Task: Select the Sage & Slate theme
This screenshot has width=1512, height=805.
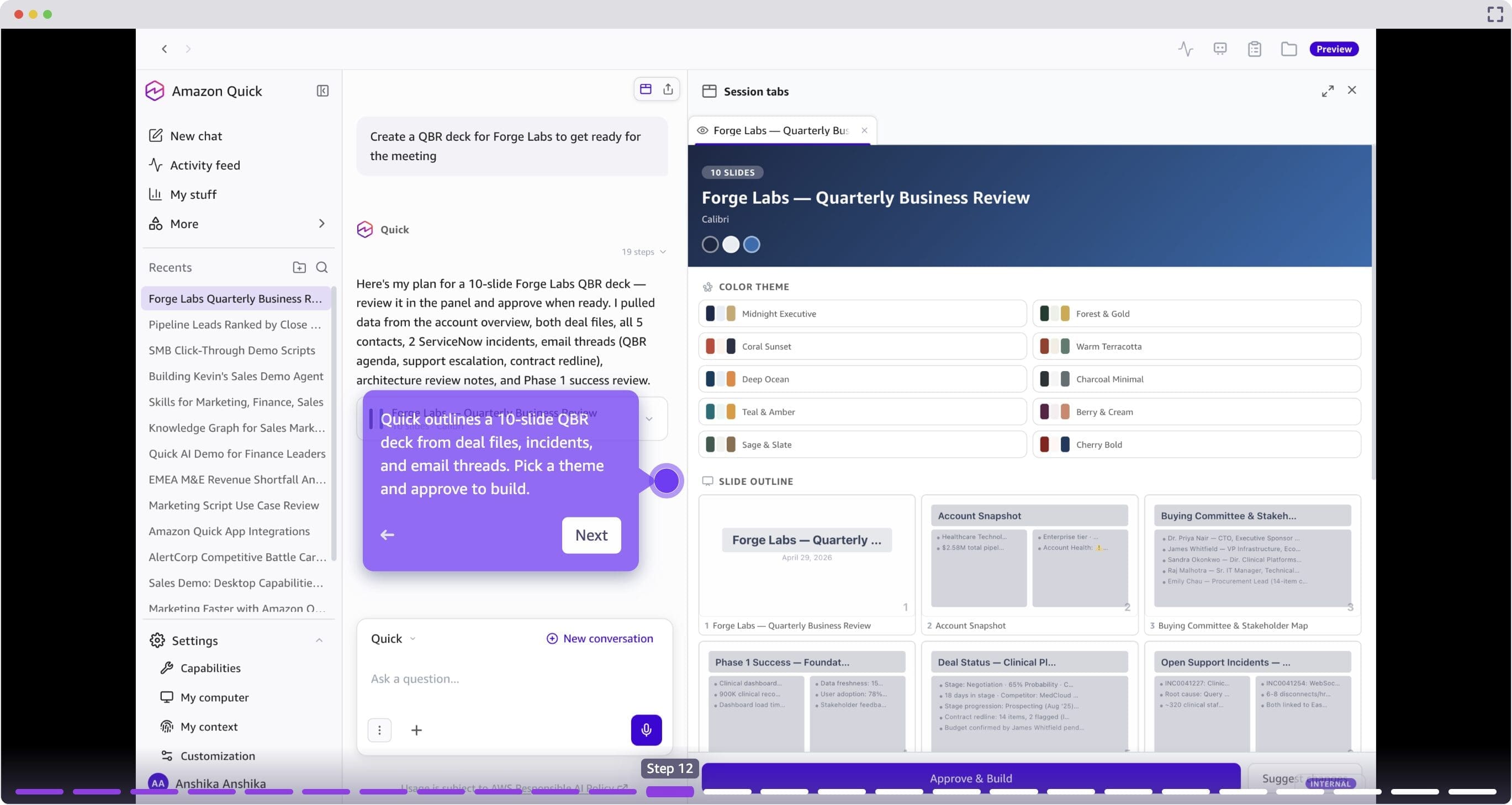Action: (861, 444)
